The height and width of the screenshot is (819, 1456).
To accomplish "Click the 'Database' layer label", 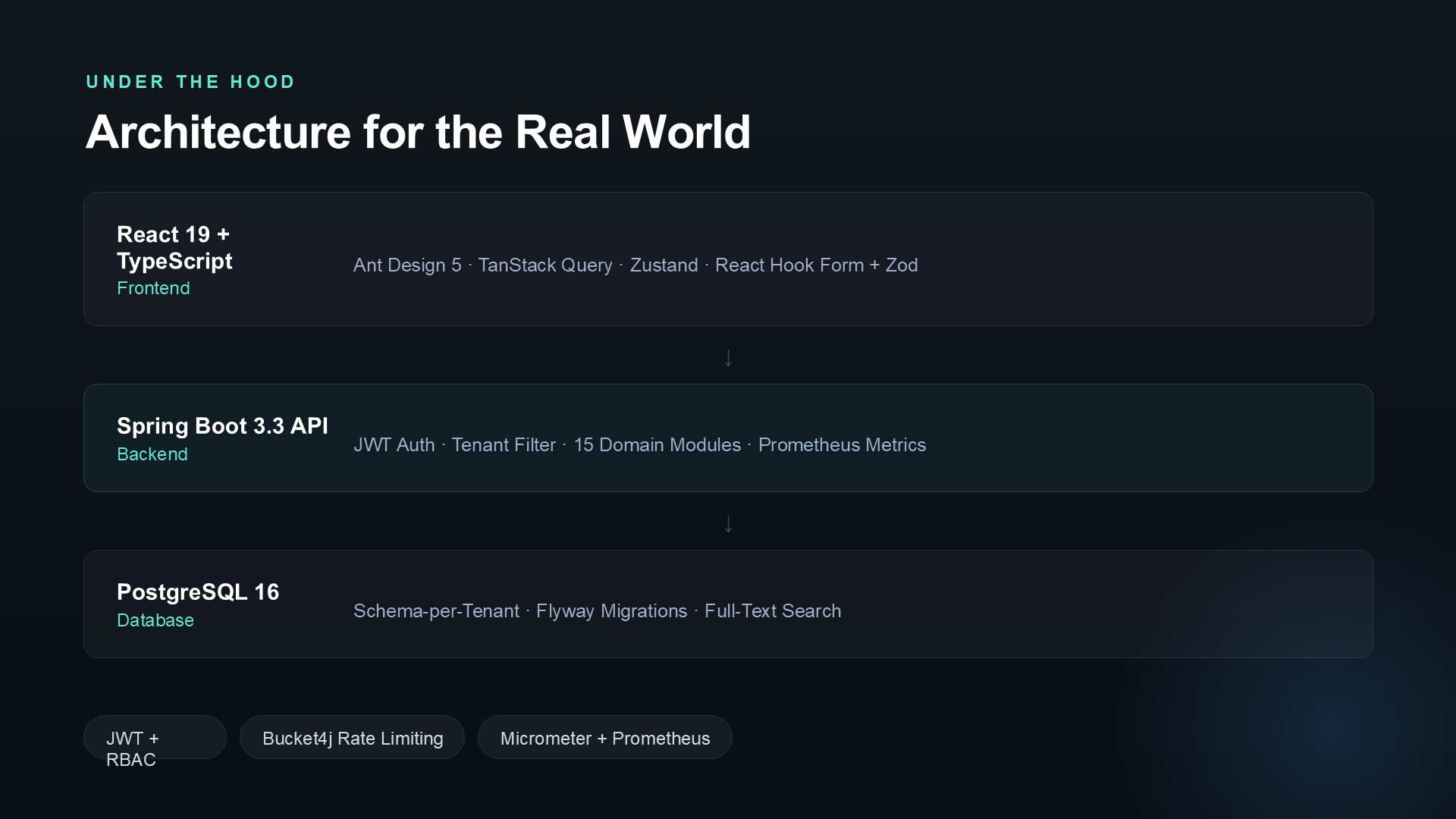I will (x=155, y=620).
